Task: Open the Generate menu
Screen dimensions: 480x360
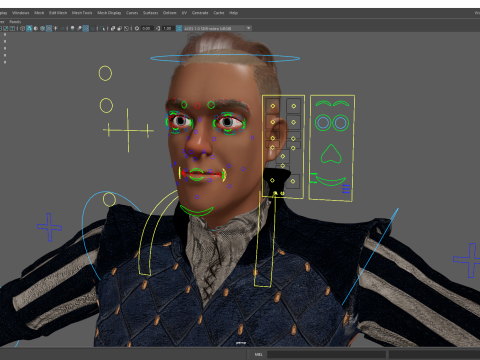Action: coord(200,13)
